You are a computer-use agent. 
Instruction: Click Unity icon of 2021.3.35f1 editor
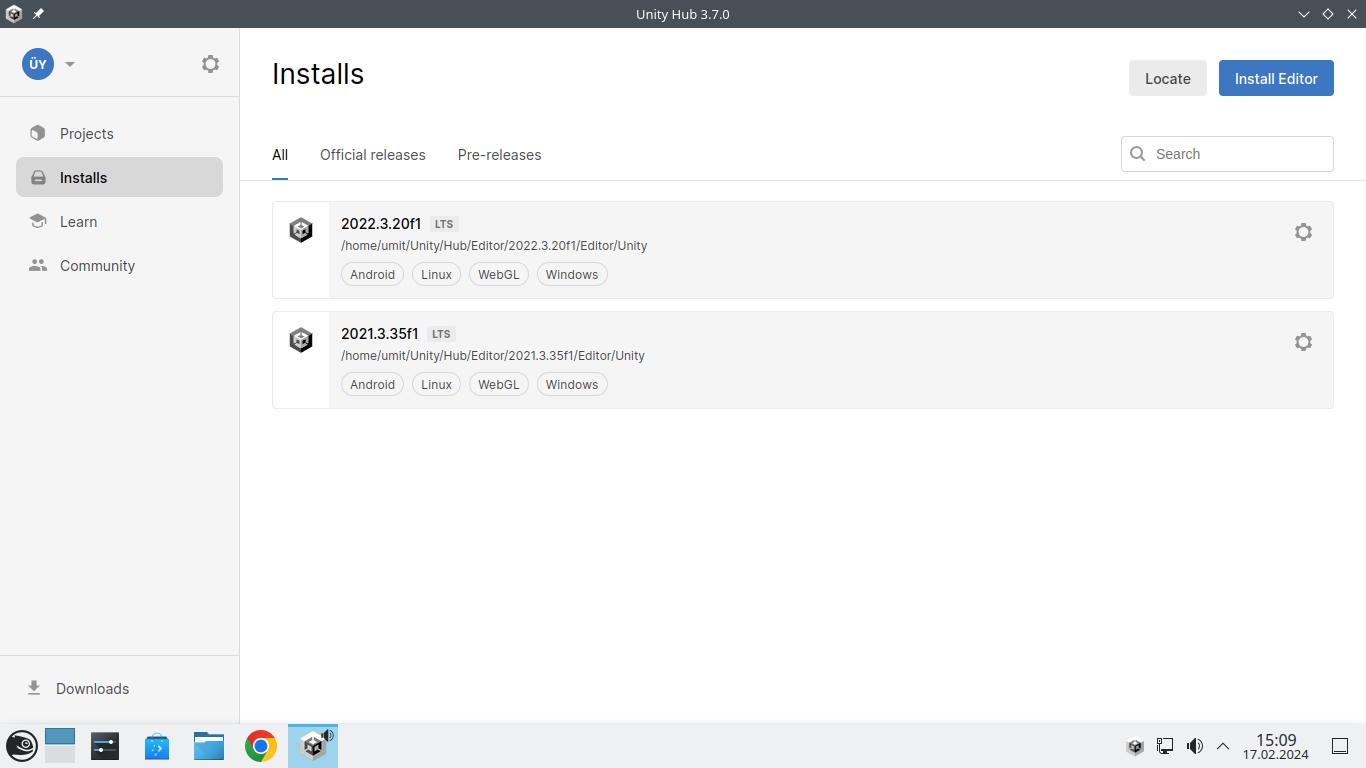coord(301,341)
